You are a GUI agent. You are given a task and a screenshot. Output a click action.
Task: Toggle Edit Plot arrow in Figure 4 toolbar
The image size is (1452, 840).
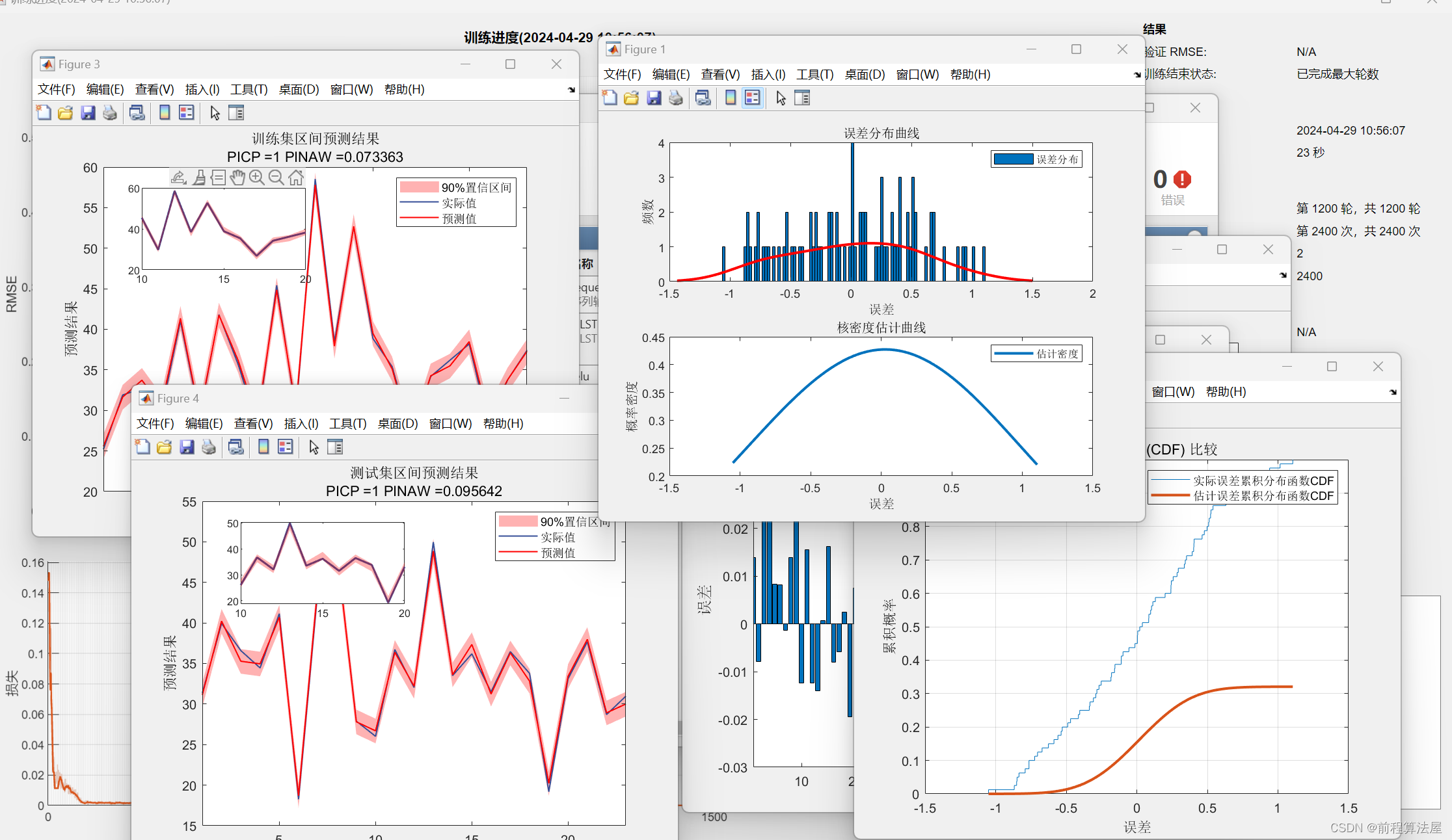tap(314, 447)
